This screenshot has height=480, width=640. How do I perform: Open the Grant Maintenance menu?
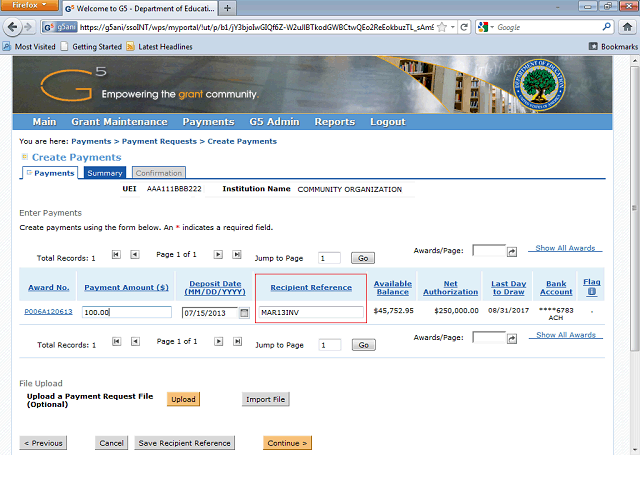click(x=119, y=122)
